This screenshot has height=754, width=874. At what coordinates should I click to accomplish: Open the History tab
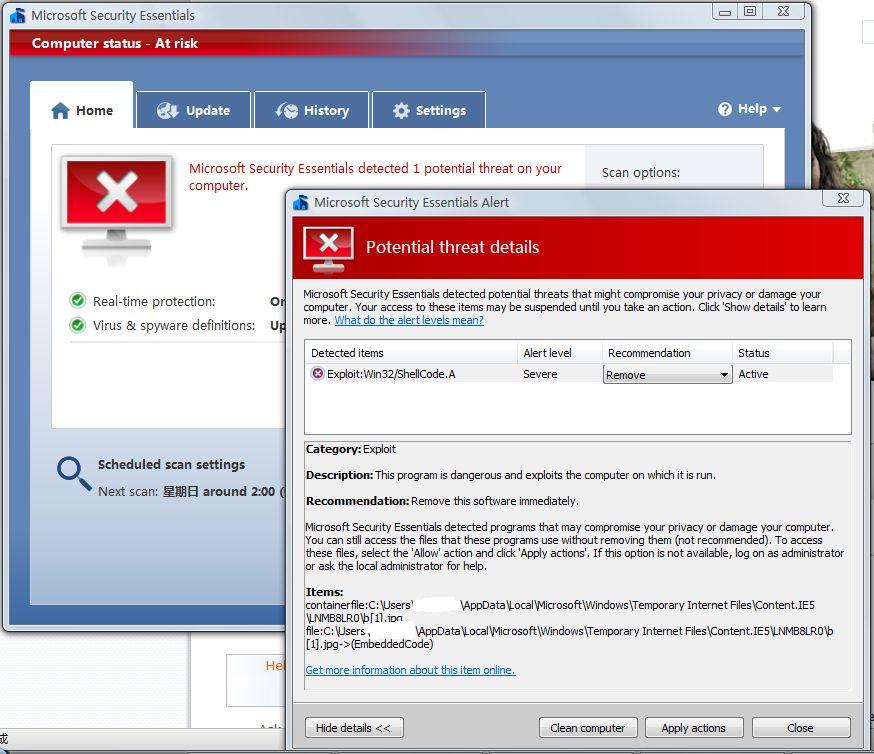(312, 110)
